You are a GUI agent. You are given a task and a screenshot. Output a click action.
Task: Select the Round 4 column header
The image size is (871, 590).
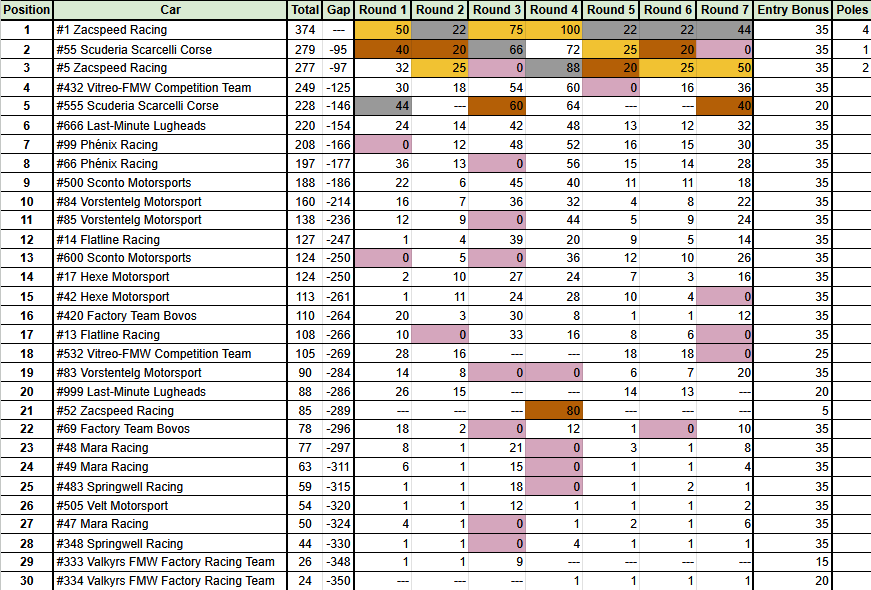point(555,10)
